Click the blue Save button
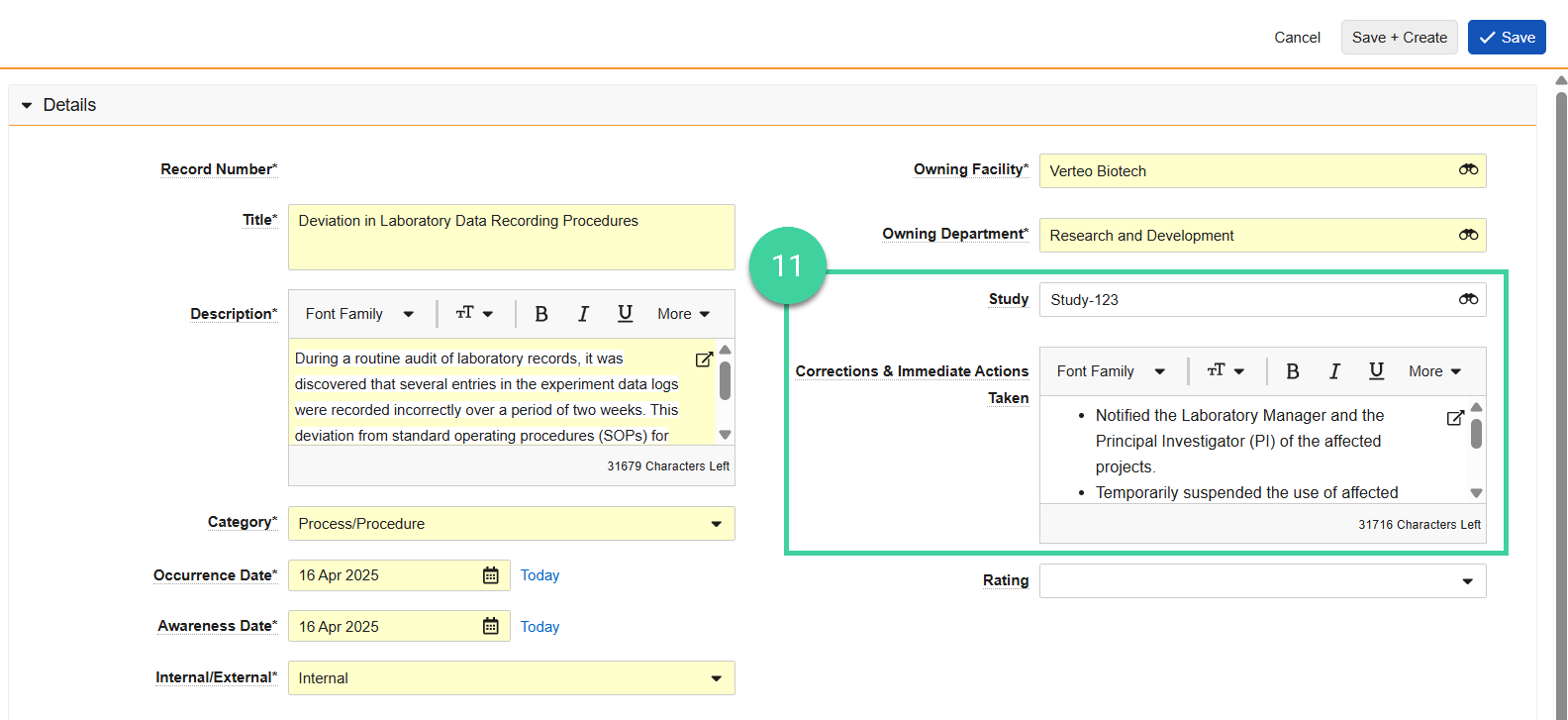The height and width of the screenshot is (720, 1568). coord(1507,38)
